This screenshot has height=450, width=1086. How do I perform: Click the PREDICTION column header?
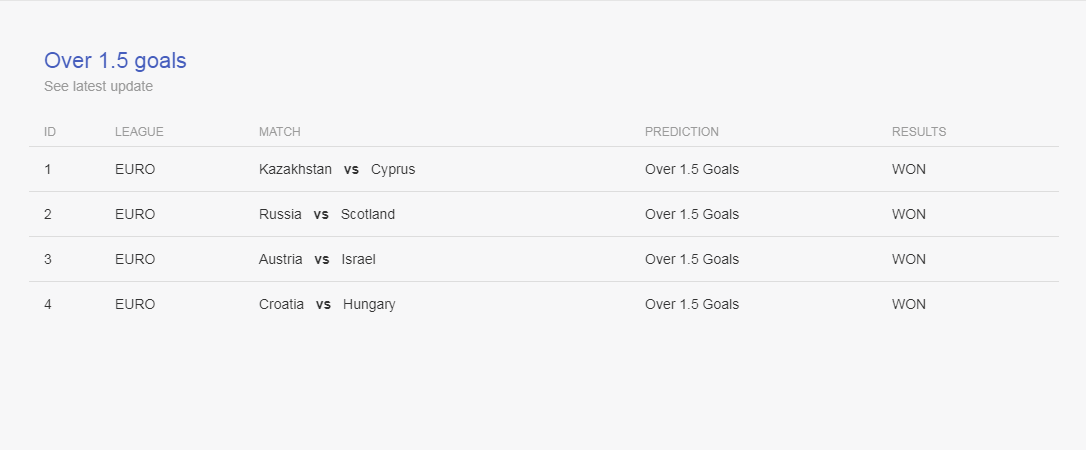pos(682,132)
